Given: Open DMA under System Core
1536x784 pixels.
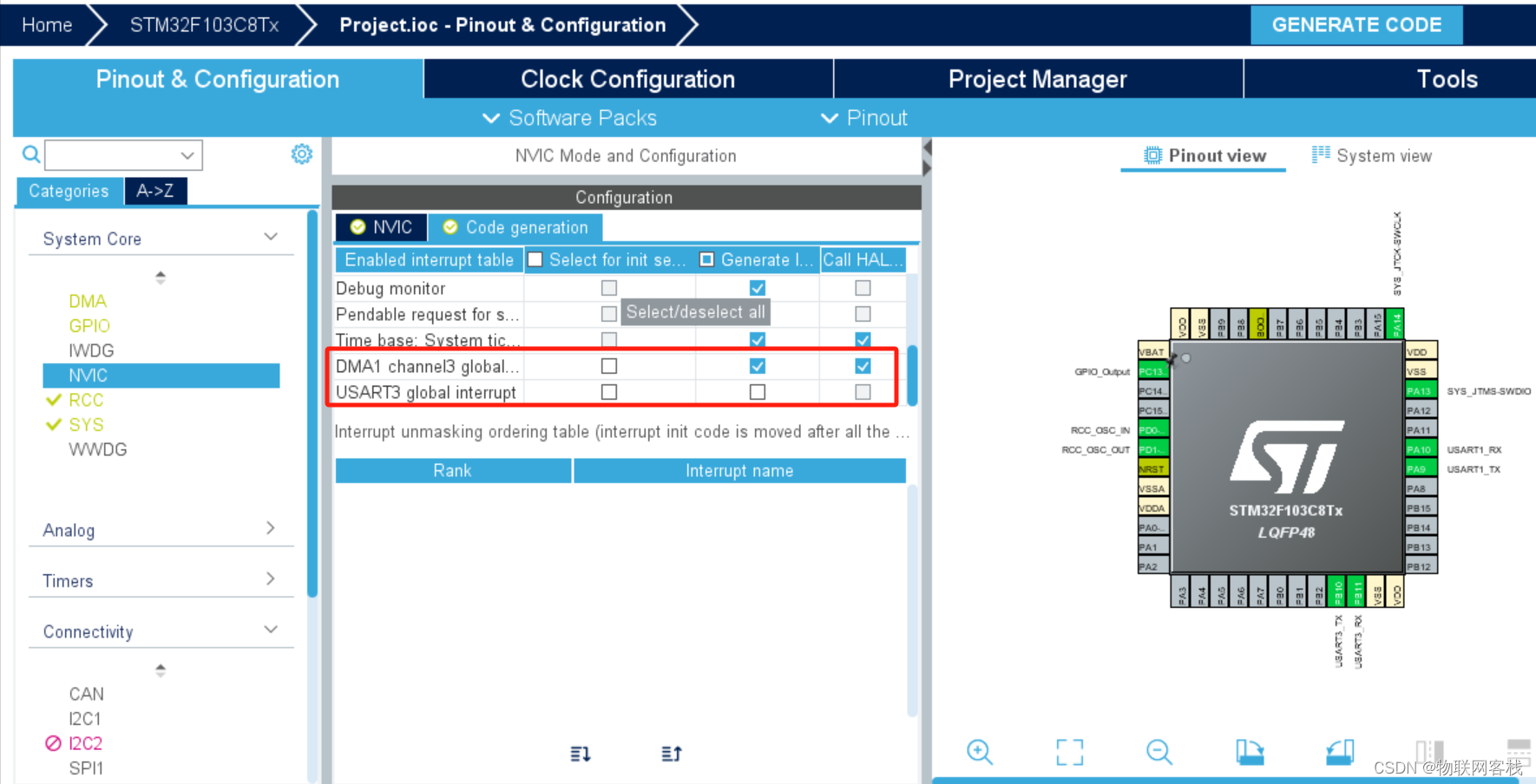Looking at the screenshot, I should [88, 301].
